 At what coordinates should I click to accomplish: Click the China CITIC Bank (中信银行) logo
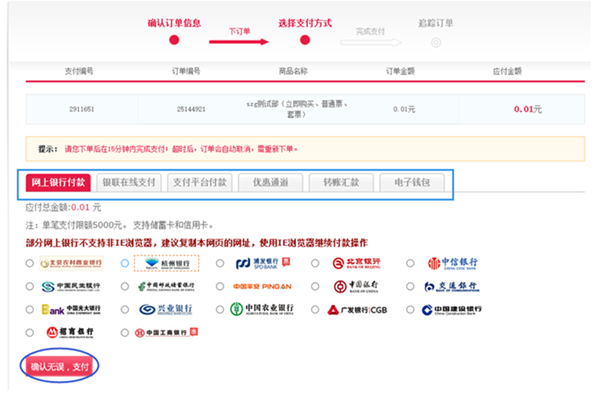452,263
